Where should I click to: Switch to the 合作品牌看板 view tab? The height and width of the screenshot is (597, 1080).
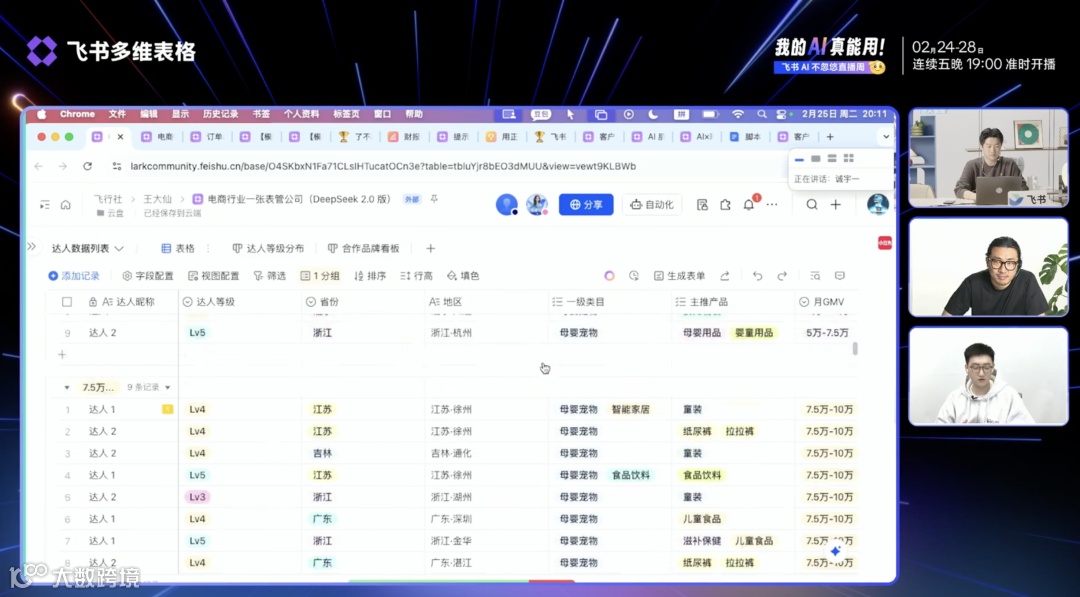tap(364, 248)
